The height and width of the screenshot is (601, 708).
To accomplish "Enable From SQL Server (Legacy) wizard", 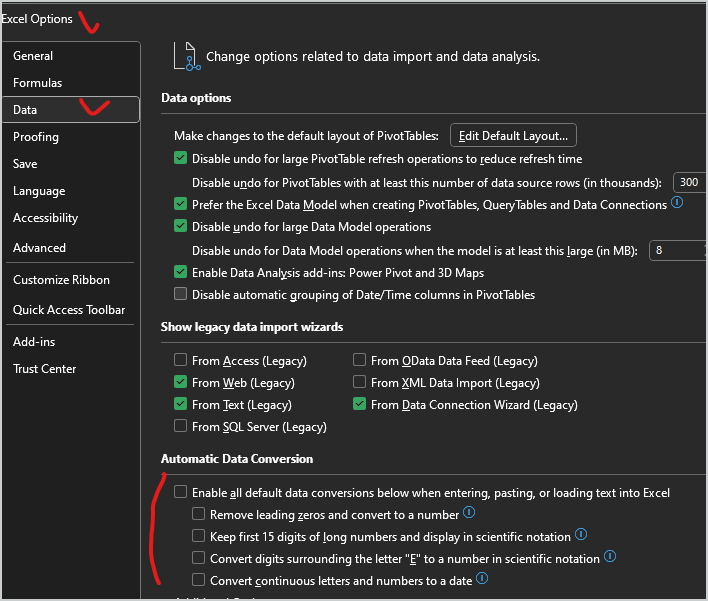I will (180, 426).
